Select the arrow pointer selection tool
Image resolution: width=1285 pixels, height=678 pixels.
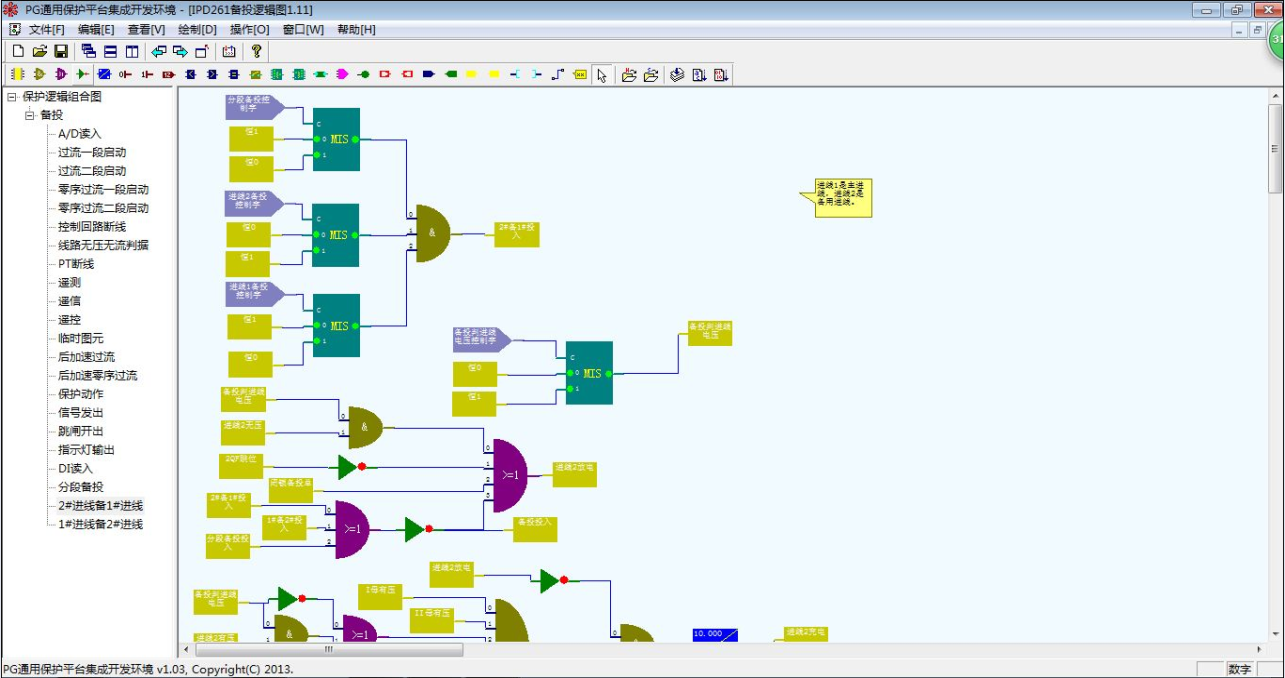(x=602, y=75)
